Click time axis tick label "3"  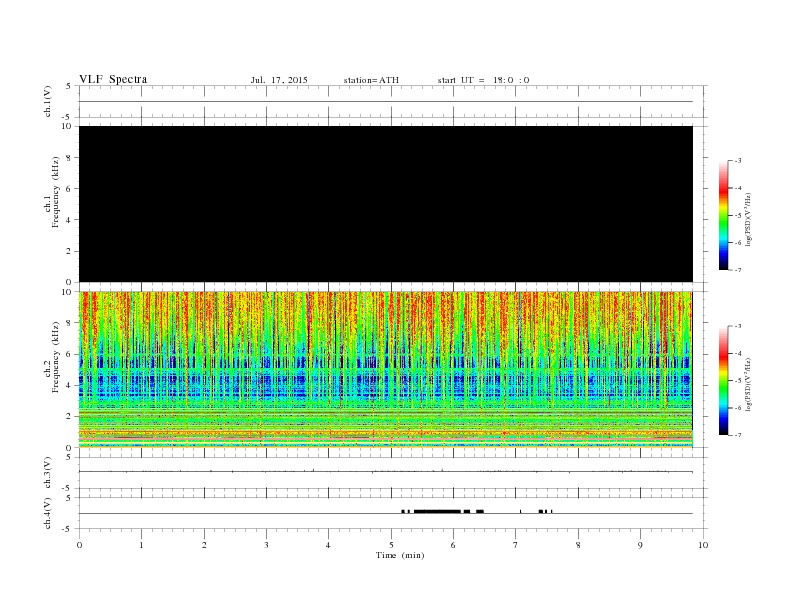pos(266,545)
